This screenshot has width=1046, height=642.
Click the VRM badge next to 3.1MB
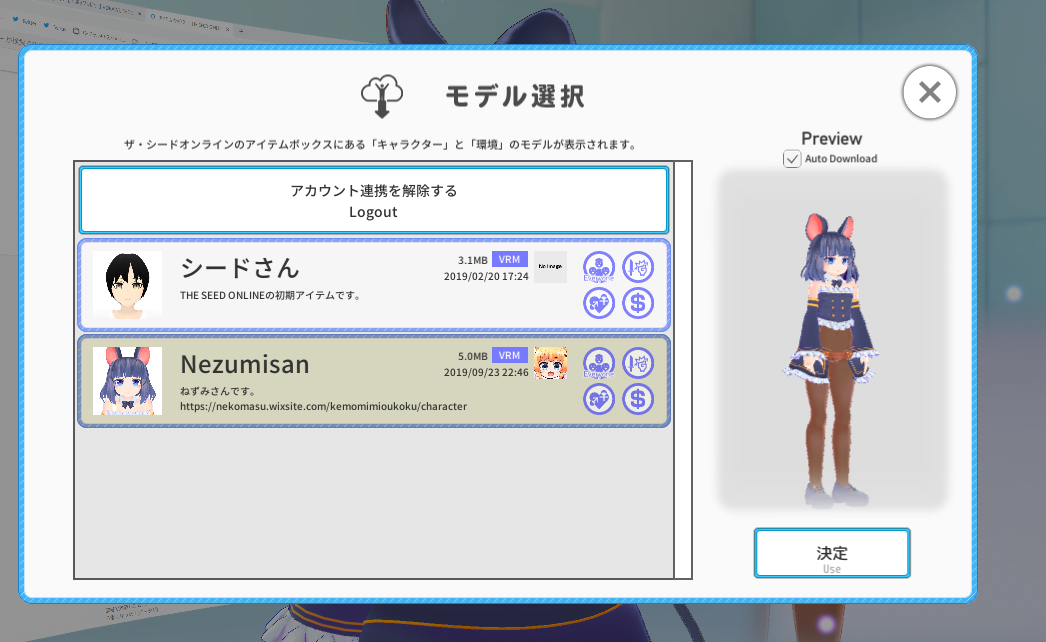[x=511, y=257]
